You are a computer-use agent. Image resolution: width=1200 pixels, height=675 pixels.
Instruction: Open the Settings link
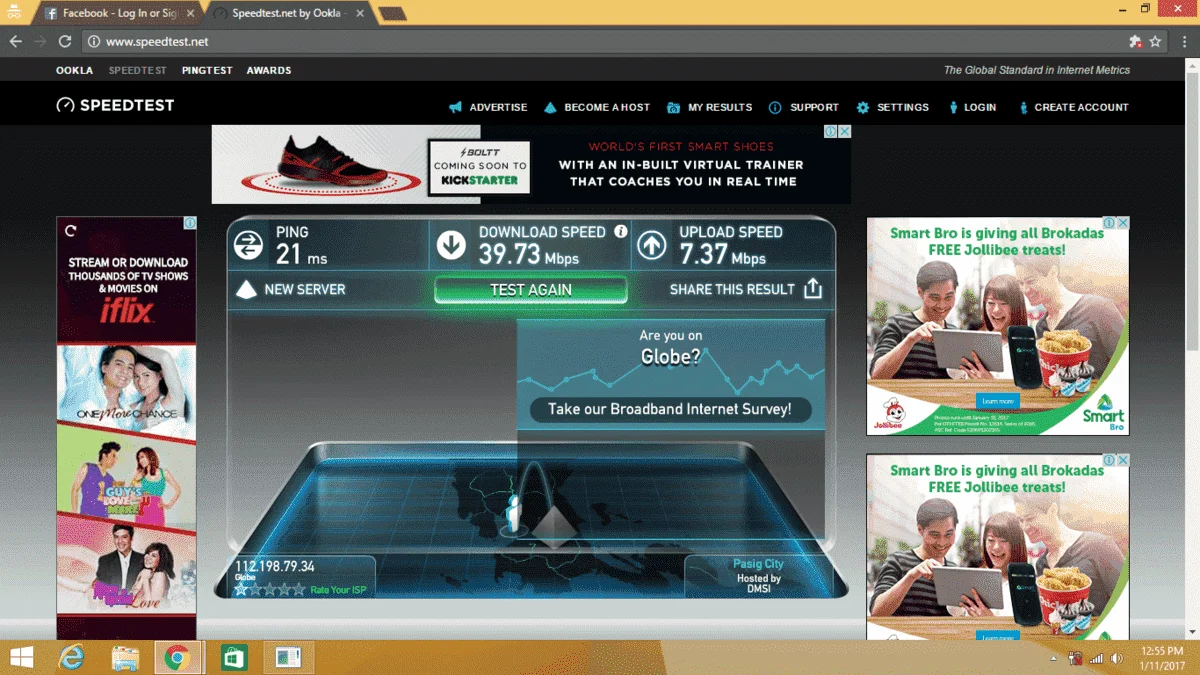tap(903, 107)
